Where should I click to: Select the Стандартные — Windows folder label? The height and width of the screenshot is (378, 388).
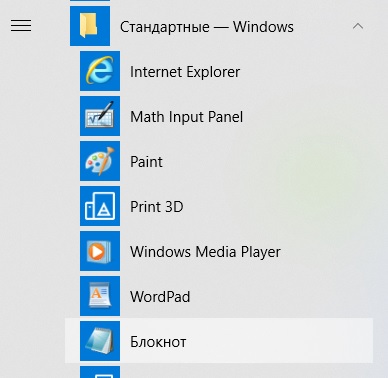(x=207, y=27)
